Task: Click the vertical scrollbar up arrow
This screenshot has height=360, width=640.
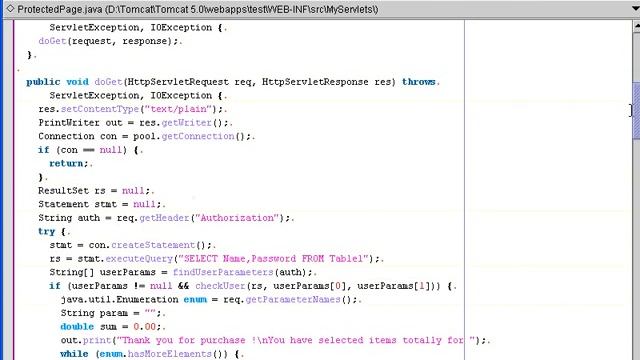Action: 636,27
